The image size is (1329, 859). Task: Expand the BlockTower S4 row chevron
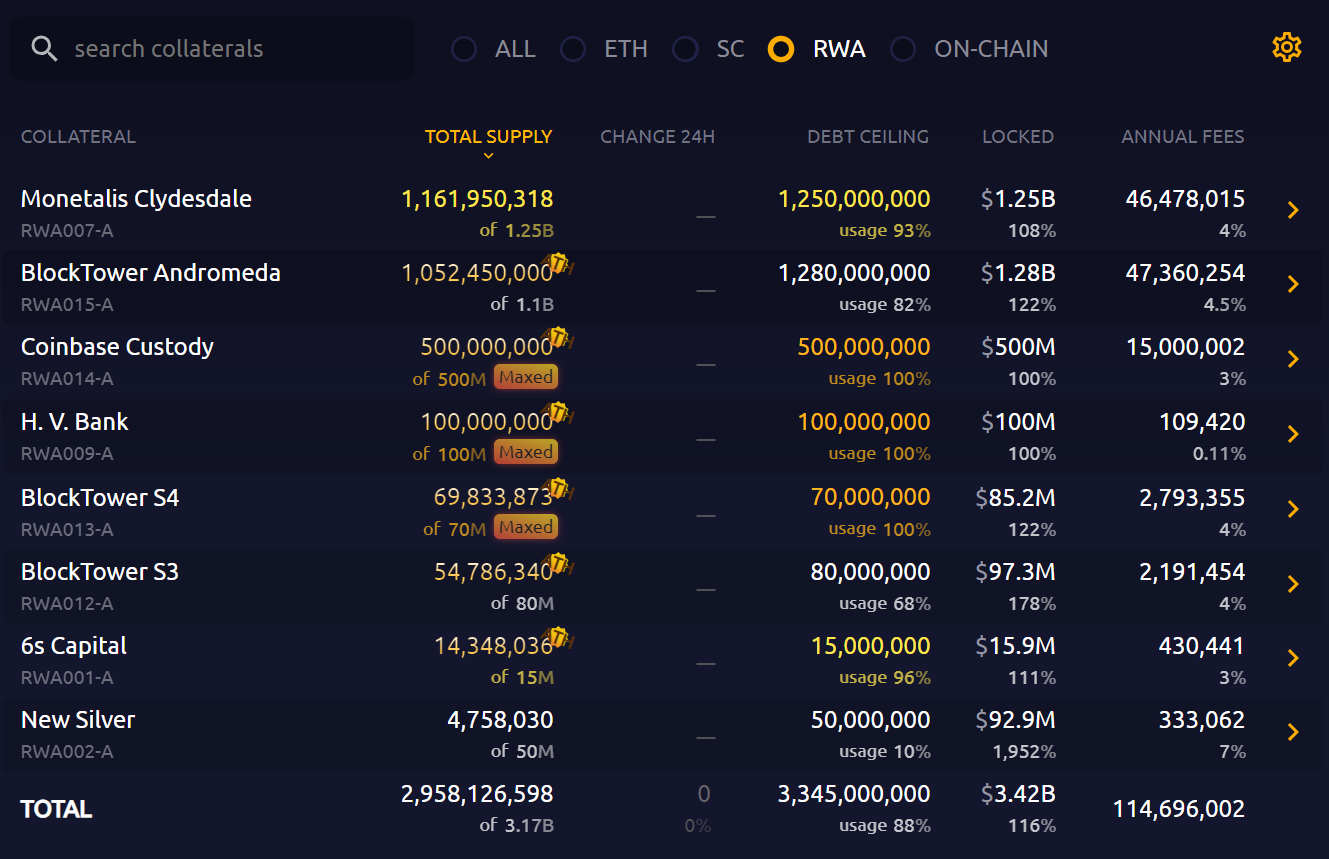point(1293,509)
